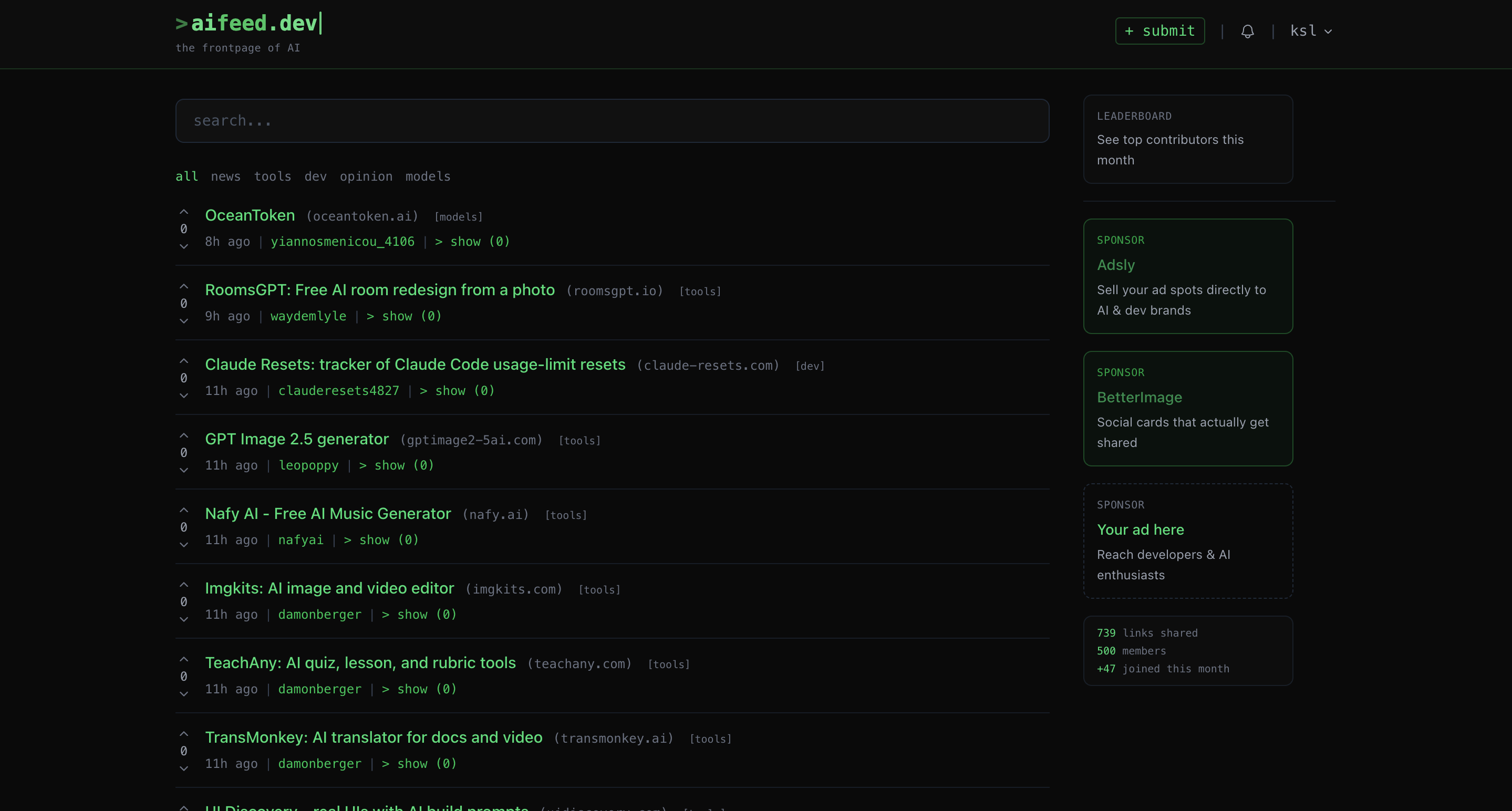Open the Leaderboard card
This screenshot has height=811, width=1512.
[x=1188, y=139]
